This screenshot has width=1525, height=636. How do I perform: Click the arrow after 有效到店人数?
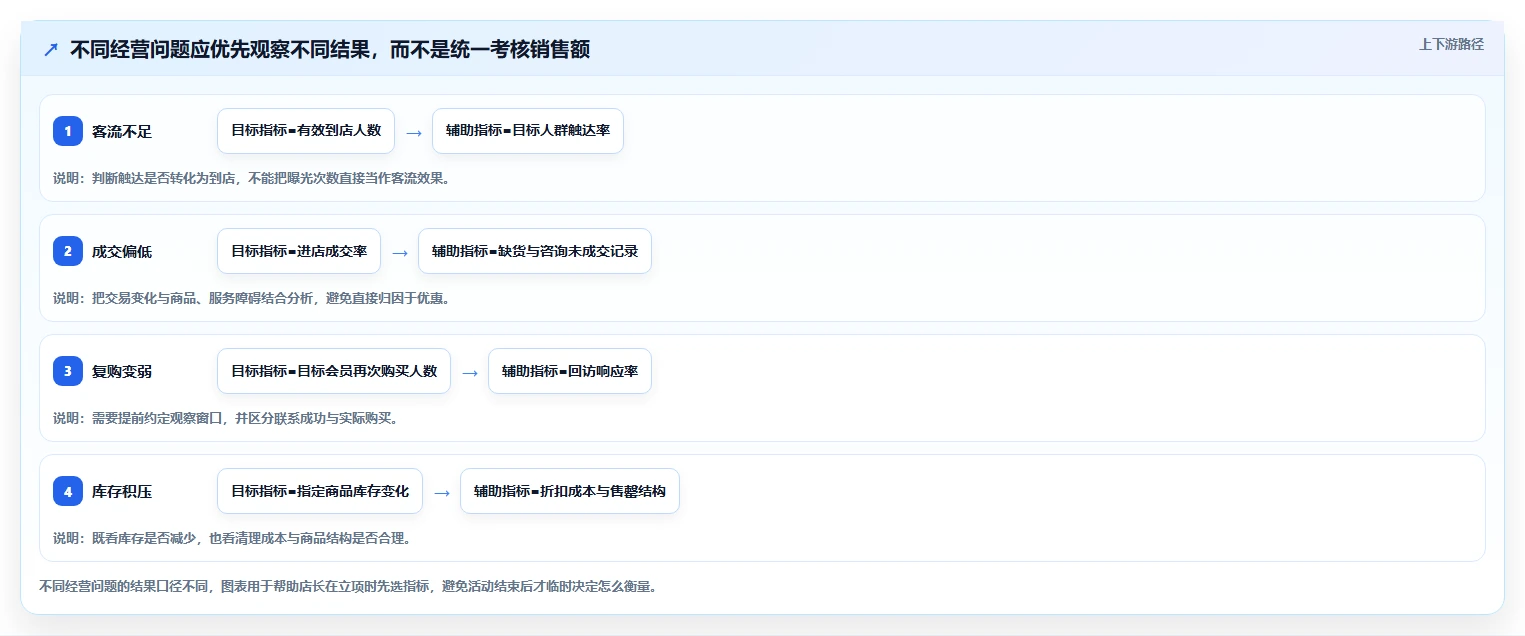tap(414, 132)
